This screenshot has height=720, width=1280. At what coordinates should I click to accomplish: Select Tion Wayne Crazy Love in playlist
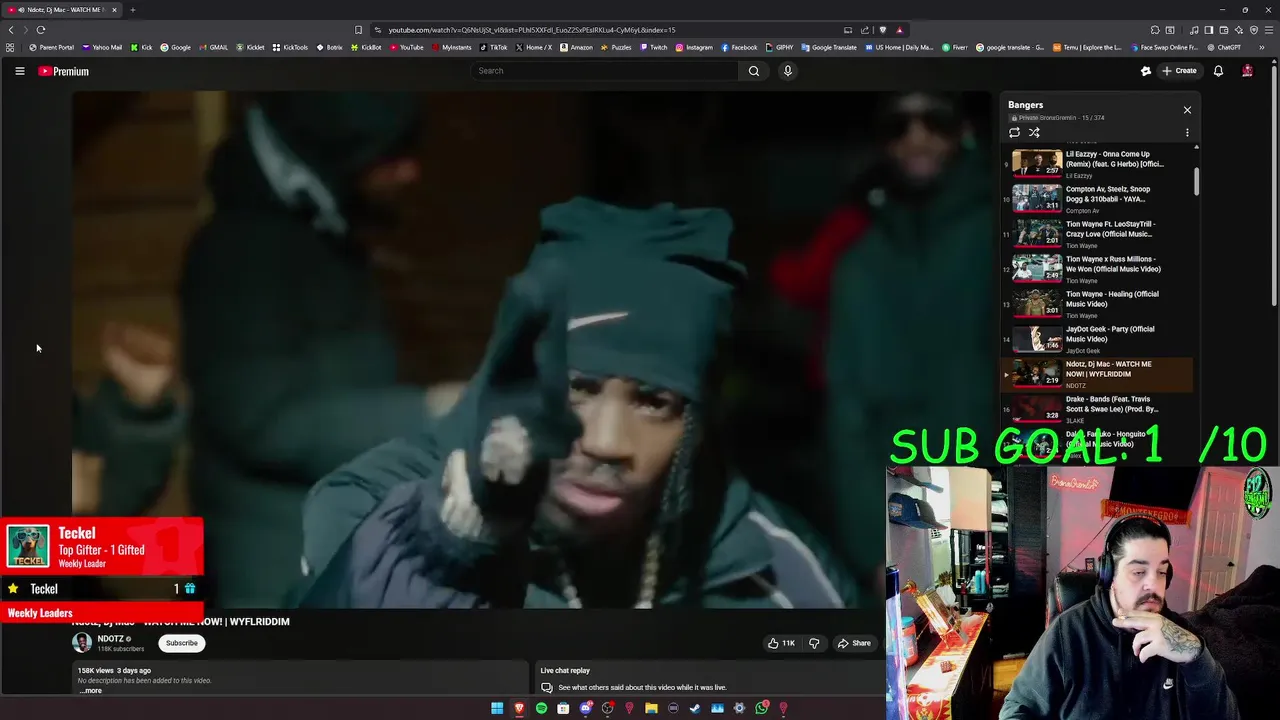pyautogui.click(x=1097, y=233)
